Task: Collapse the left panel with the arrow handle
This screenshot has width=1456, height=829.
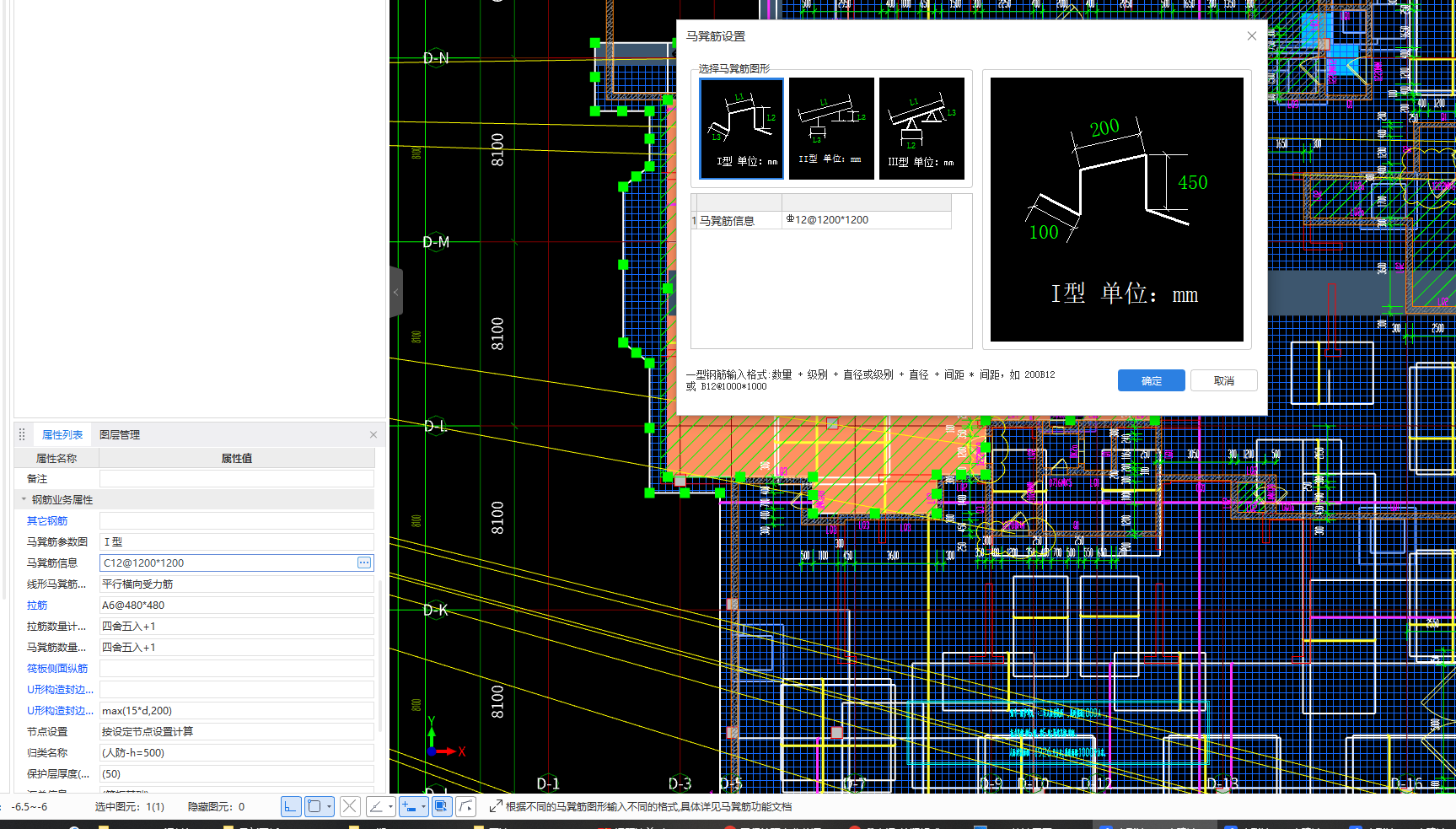Action: pyautogui.click(x=395, y=292)
